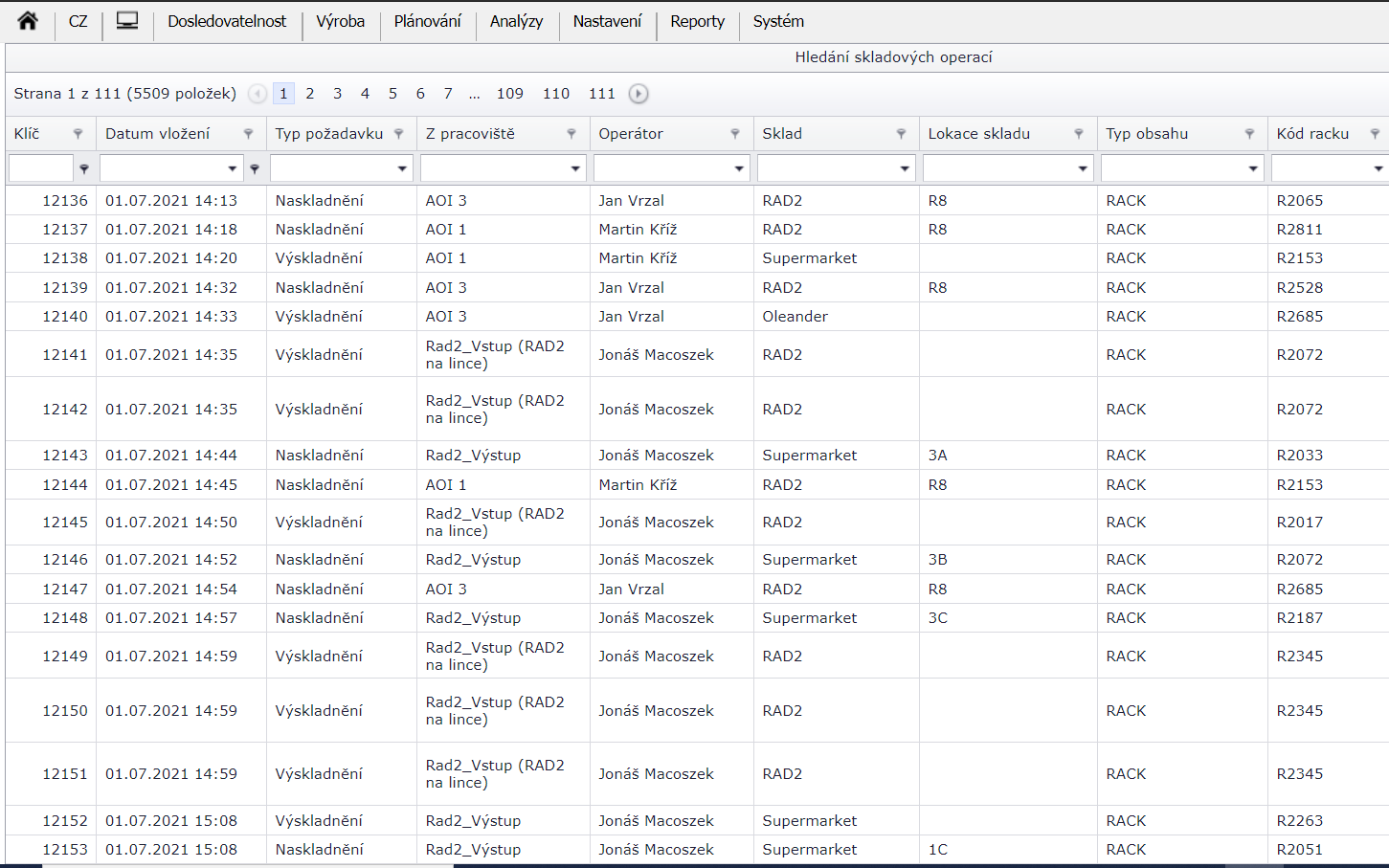
Task: Open the Sklad filter dropdown arrow
Action: tap(905, 168)
